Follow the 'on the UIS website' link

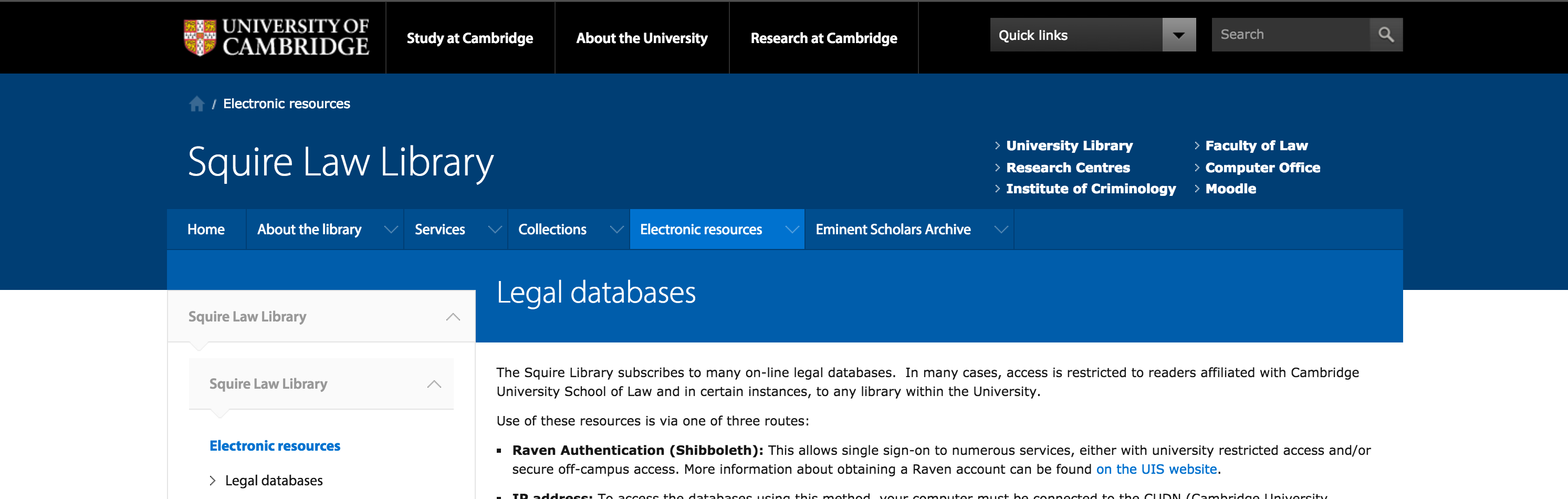(1156, 469)
